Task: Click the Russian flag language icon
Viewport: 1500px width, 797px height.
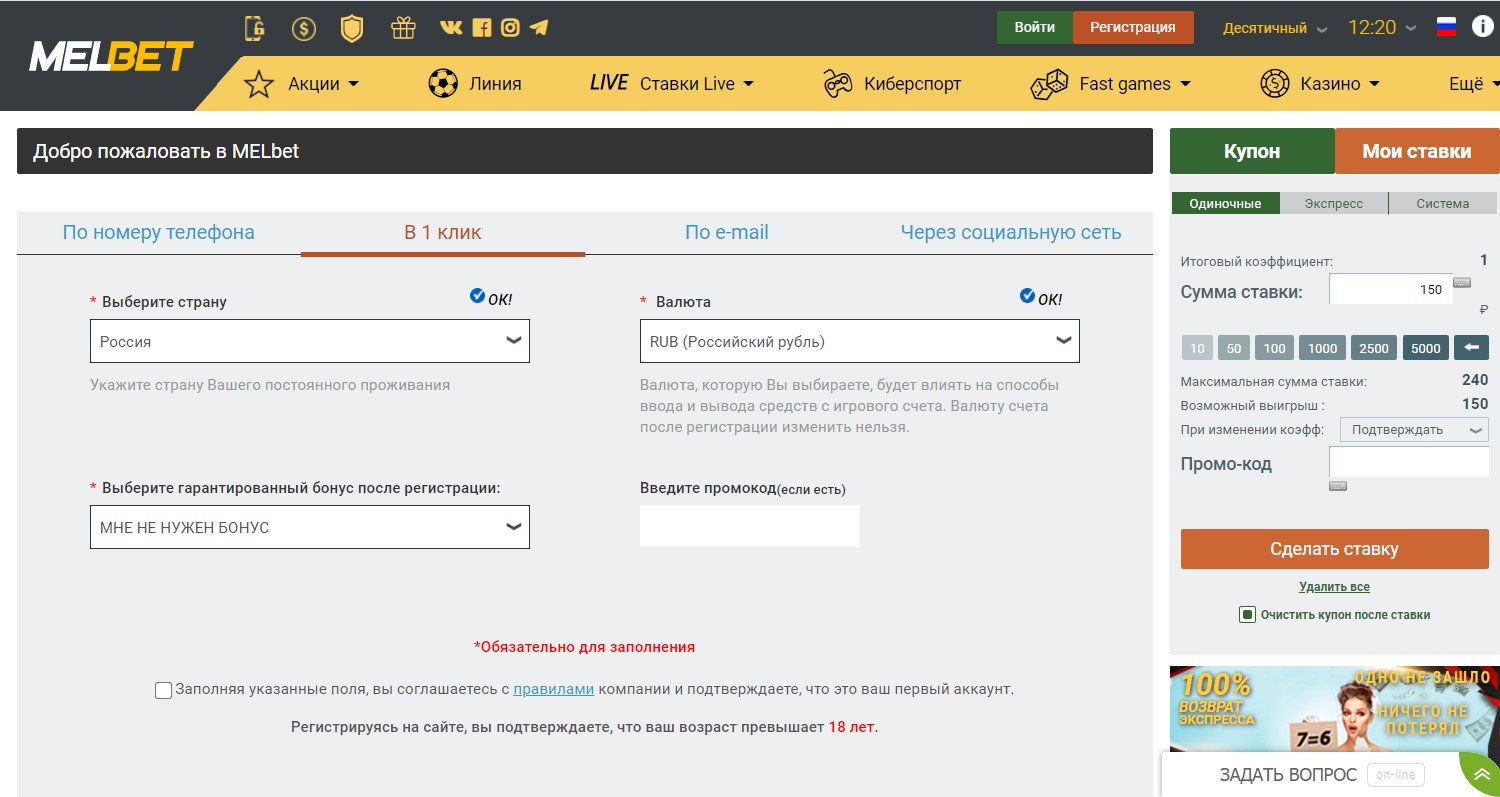Action: tap(1446, 28)
